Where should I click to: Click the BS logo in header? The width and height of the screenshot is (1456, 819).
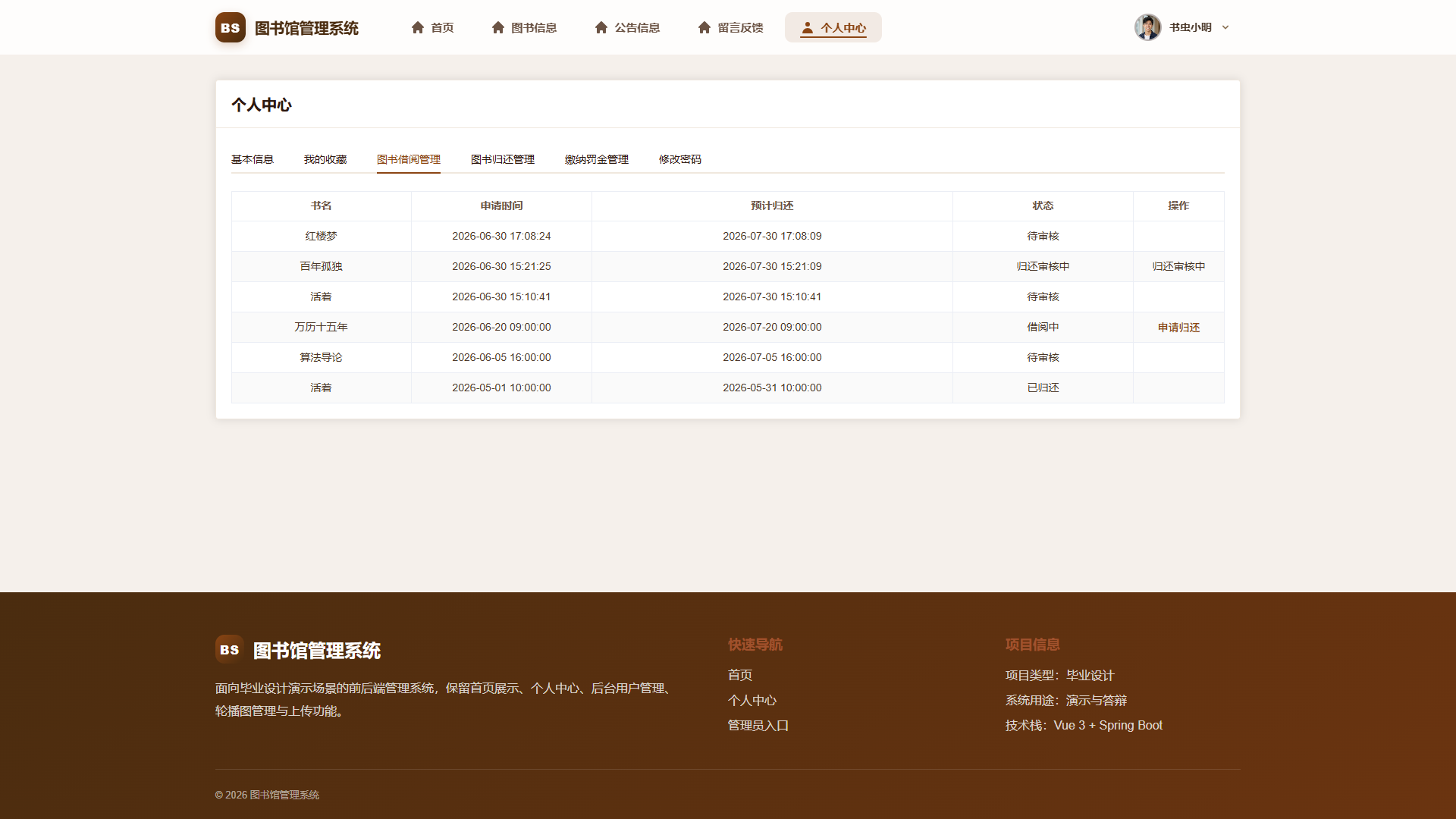[230, 27]
